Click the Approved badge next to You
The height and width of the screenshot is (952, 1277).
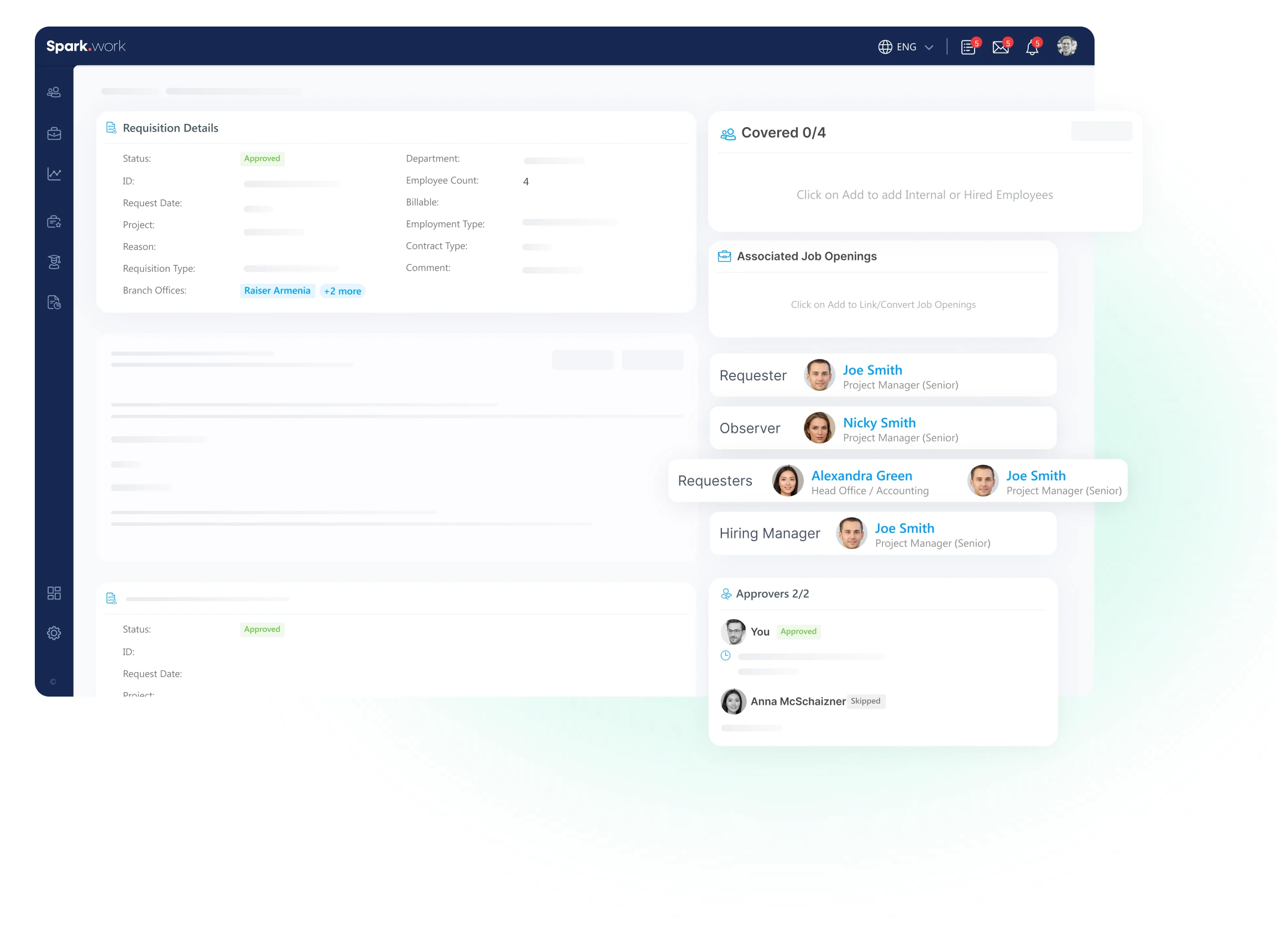(x=798, y=631)
